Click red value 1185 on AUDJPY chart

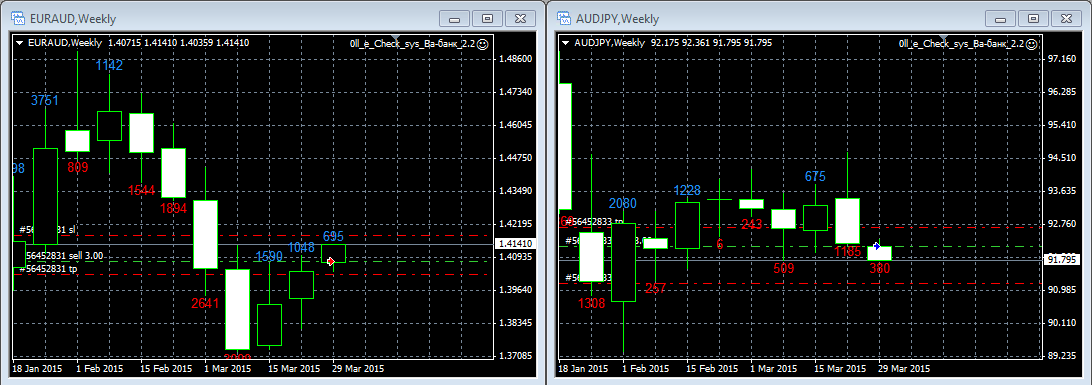[848, 251]
